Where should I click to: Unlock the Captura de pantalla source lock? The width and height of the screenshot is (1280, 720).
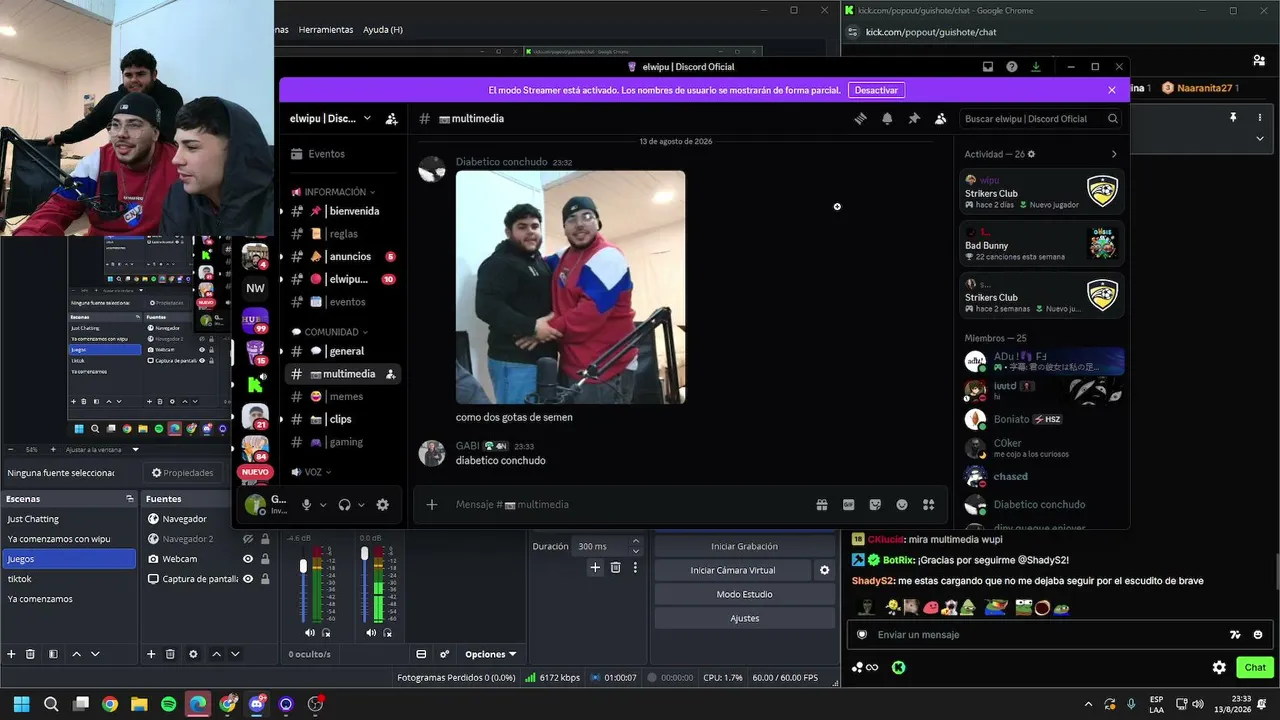(265, 579)
